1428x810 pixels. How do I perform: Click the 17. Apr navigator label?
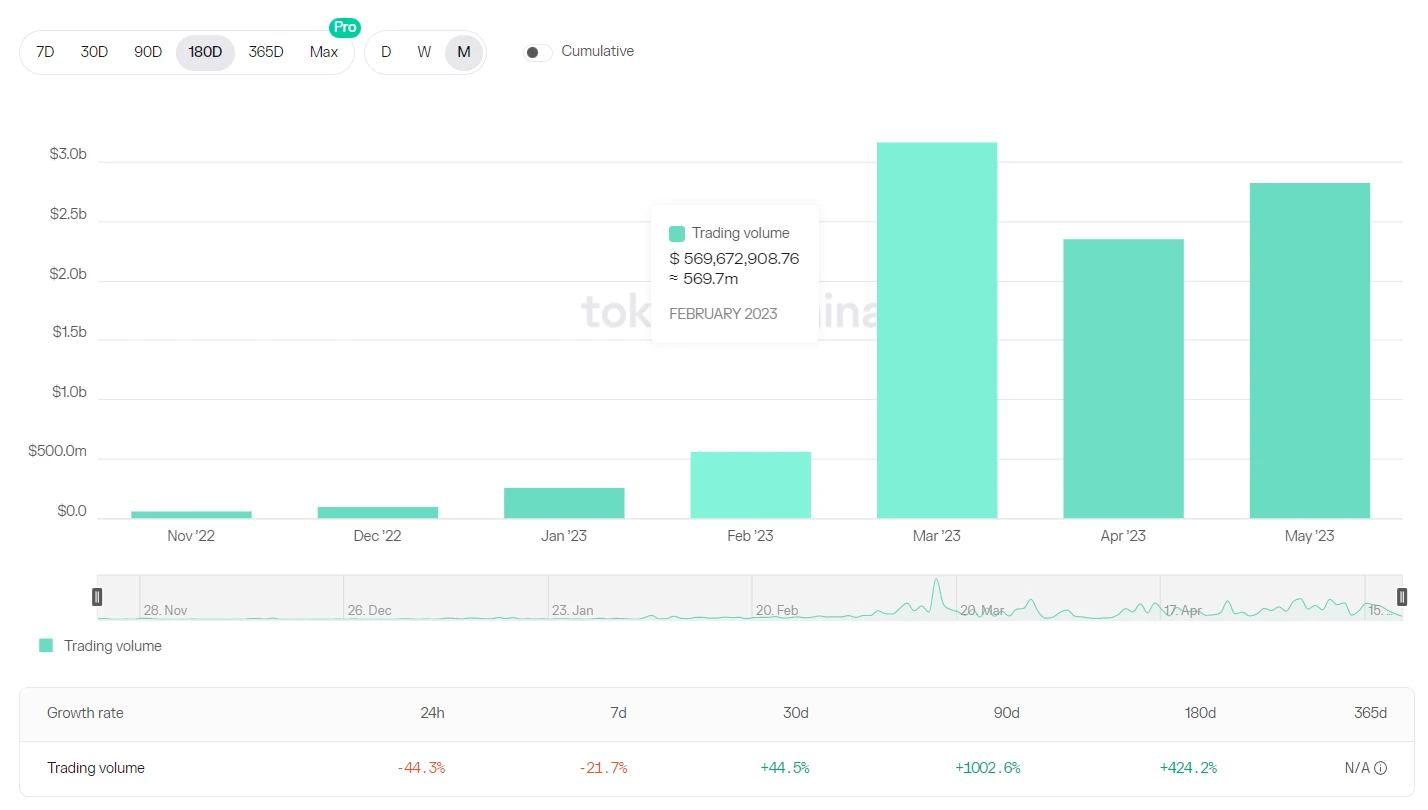[1183, 610]
